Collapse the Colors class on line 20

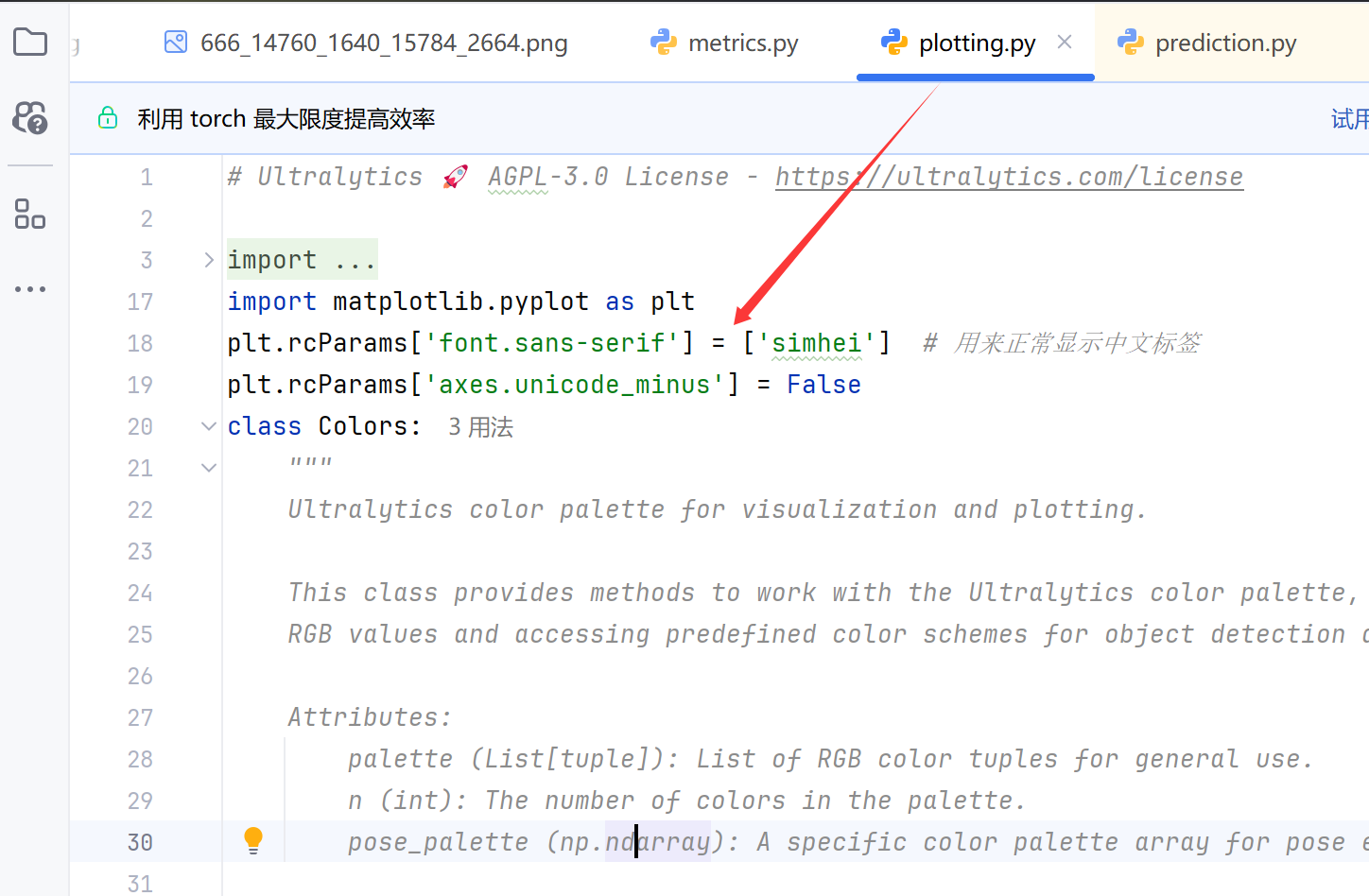coord(209,426)
